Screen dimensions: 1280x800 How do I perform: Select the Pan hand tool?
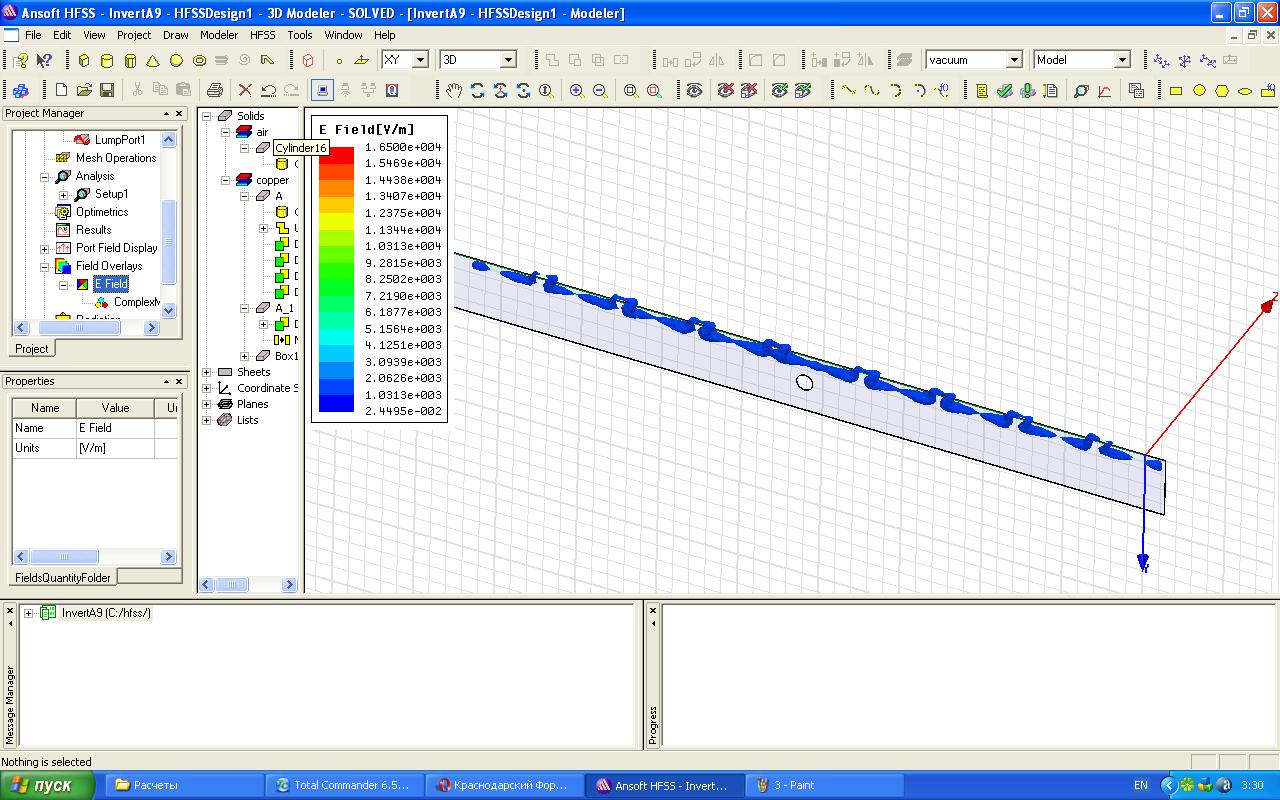454,91
